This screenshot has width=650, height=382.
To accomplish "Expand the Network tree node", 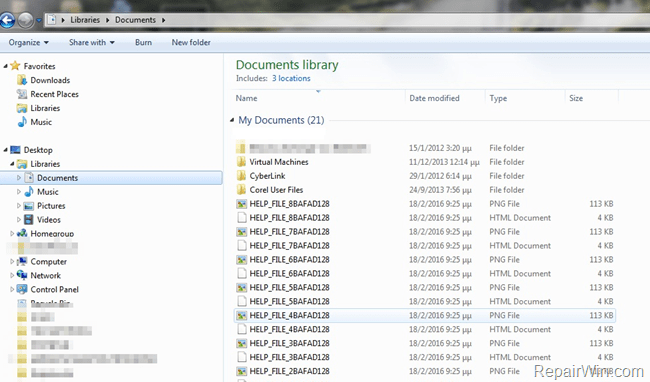I will tap(12, 276).
